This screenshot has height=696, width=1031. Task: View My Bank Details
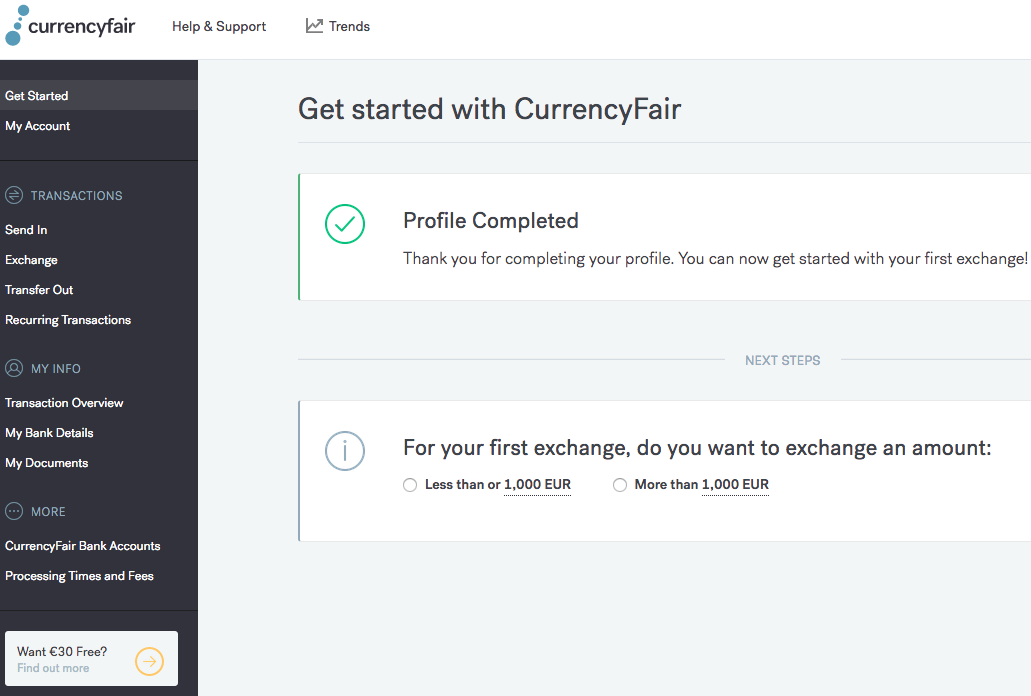[x=49, y=433]
